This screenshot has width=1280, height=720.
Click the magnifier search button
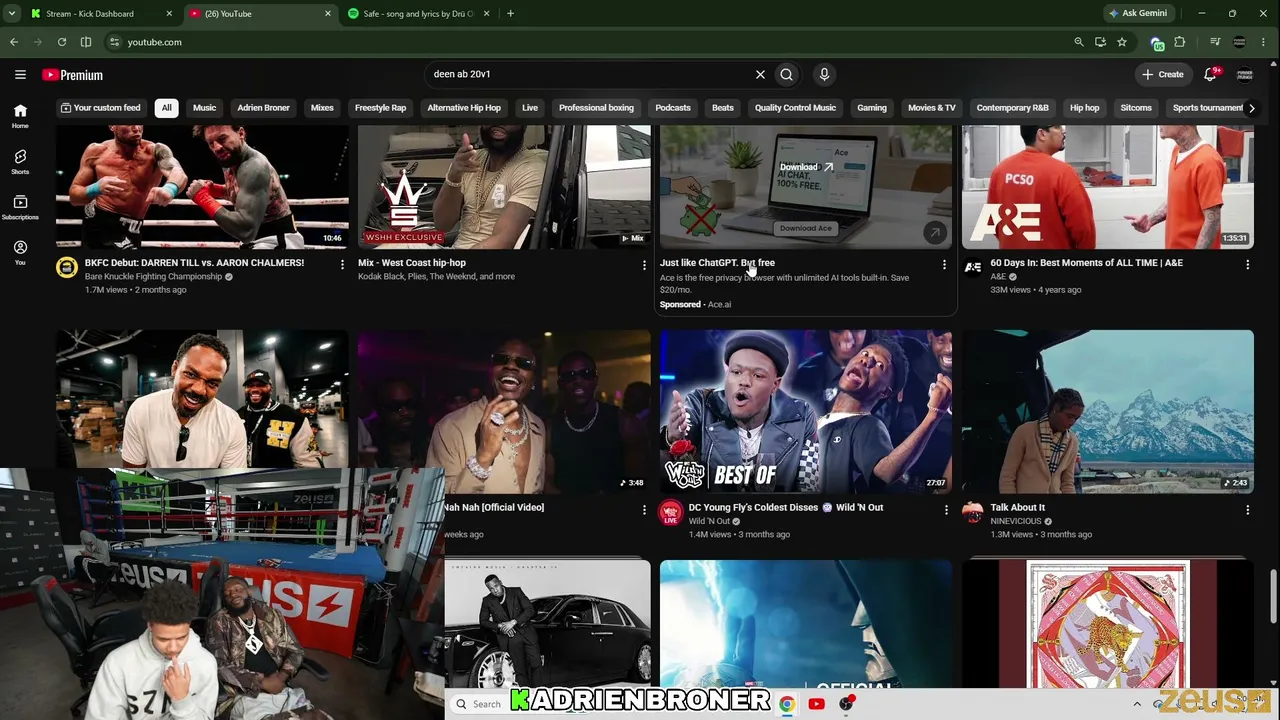click(787, 74)
